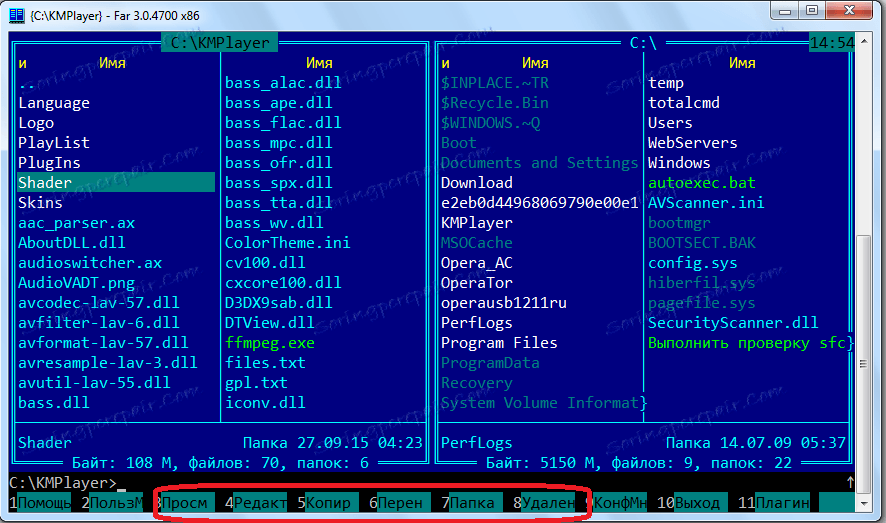Click the C:\ right panel title
Viewport: 886px width, 523px height.
coord(643,43)
